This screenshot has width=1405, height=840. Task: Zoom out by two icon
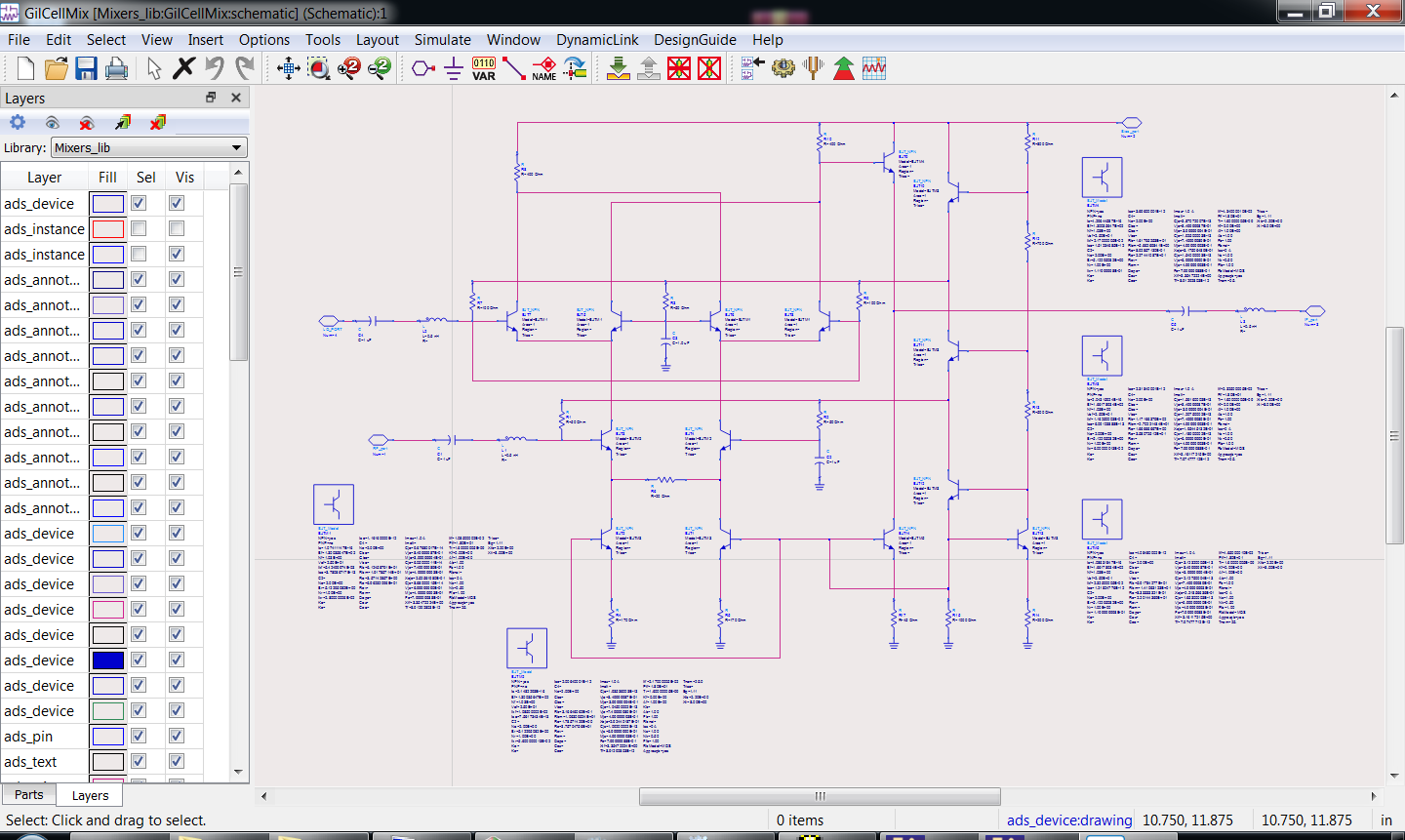coord(380,68)
